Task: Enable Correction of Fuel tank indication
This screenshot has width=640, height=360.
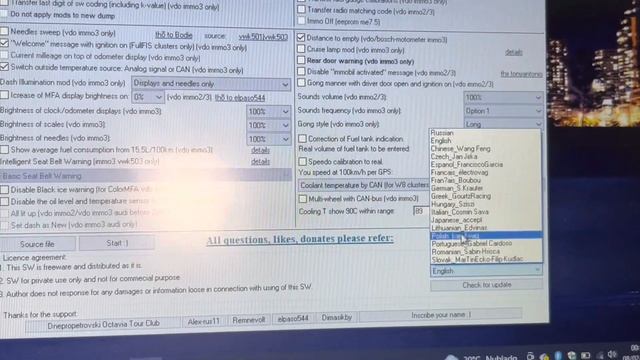Action: 302,139
